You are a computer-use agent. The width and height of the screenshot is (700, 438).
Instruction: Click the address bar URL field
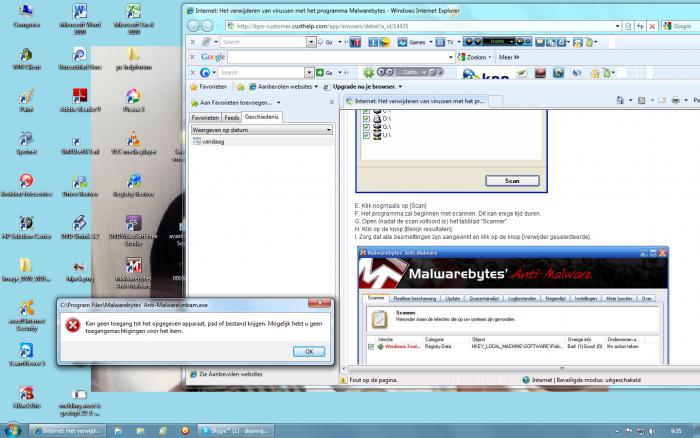click(420, 26)
